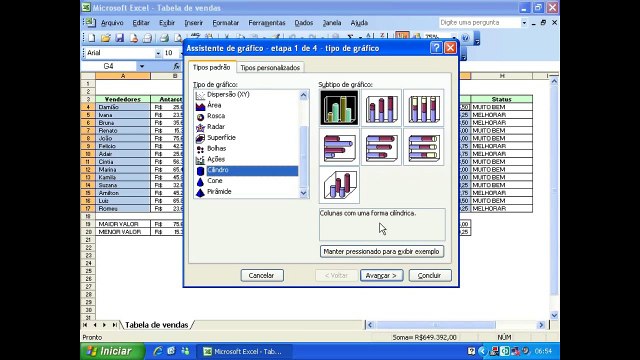Open the Editar menu

click(141, 23)
